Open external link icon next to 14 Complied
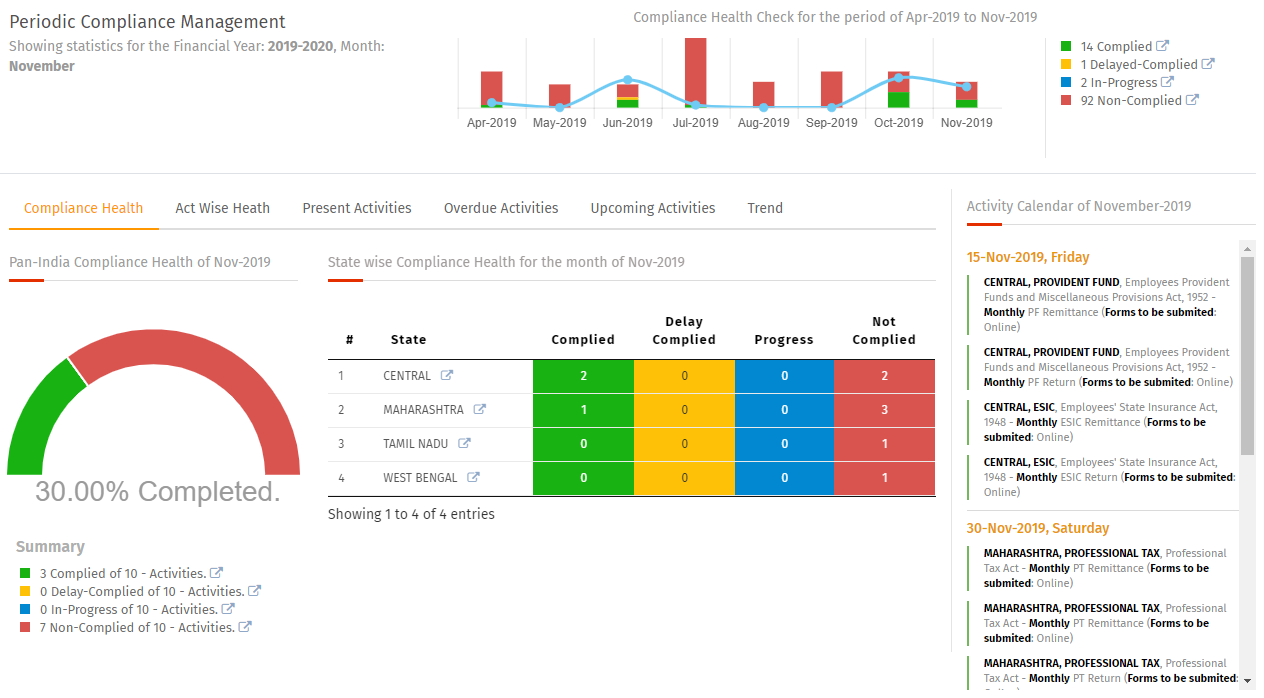This screenshot has height=698, width=1264. pos(1162,46)
